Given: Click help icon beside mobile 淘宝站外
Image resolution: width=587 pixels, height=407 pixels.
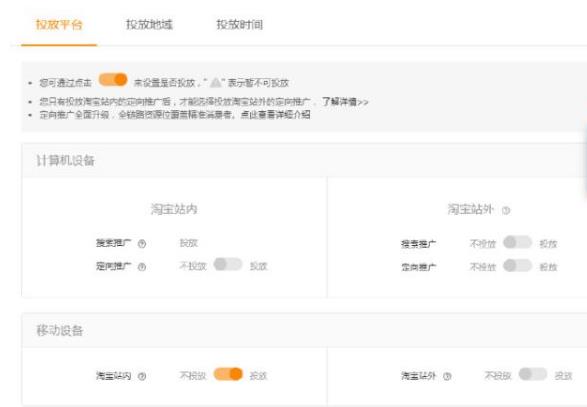Looking at the screenshot, I should click(447, 376).
